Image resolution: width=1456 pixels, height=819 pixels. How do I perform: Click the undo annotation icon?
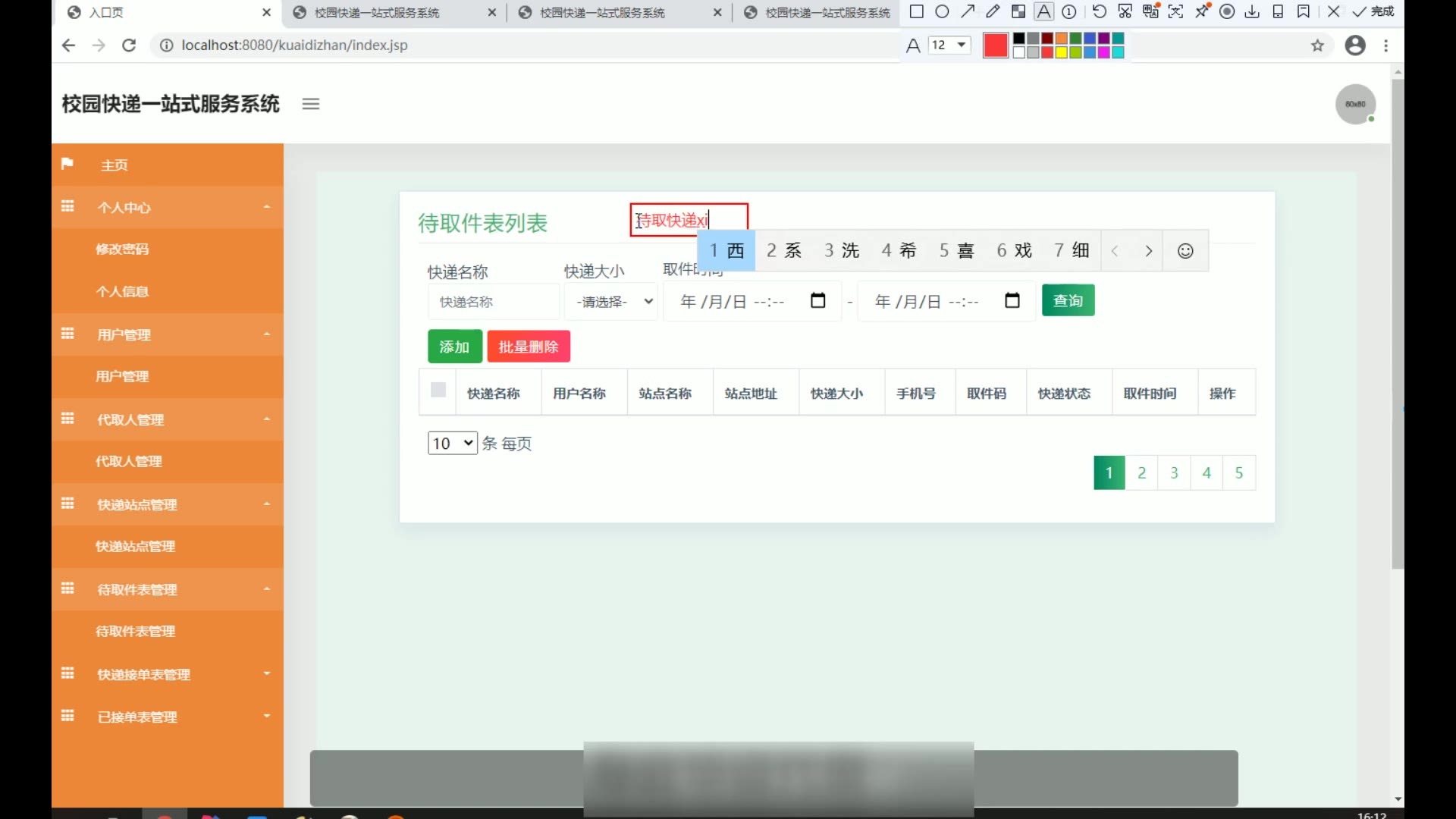click(1099, 11)
